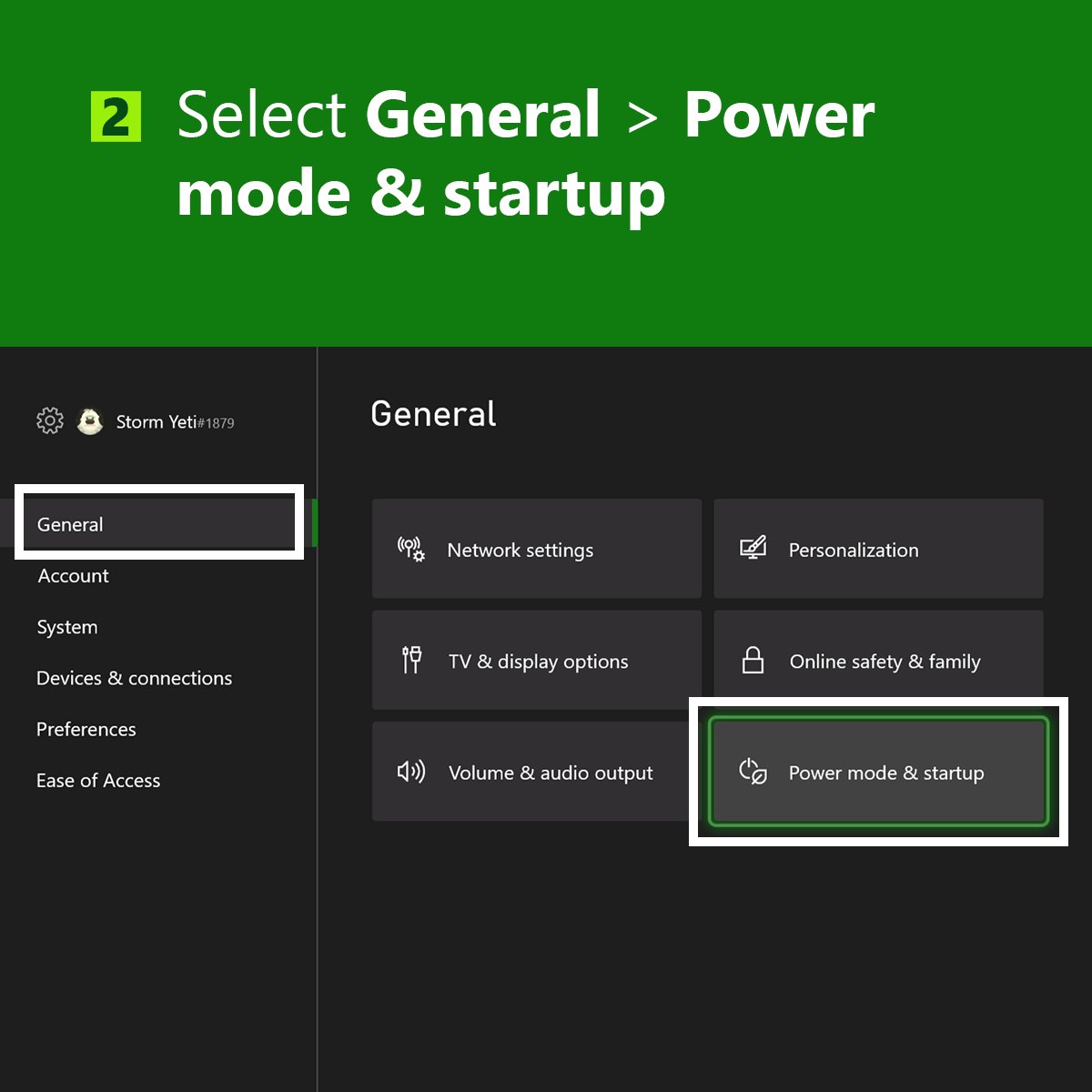Screen dimensions: 1092x1092
Task: Click the network antenna gear icon
Action: click(411, 549)
